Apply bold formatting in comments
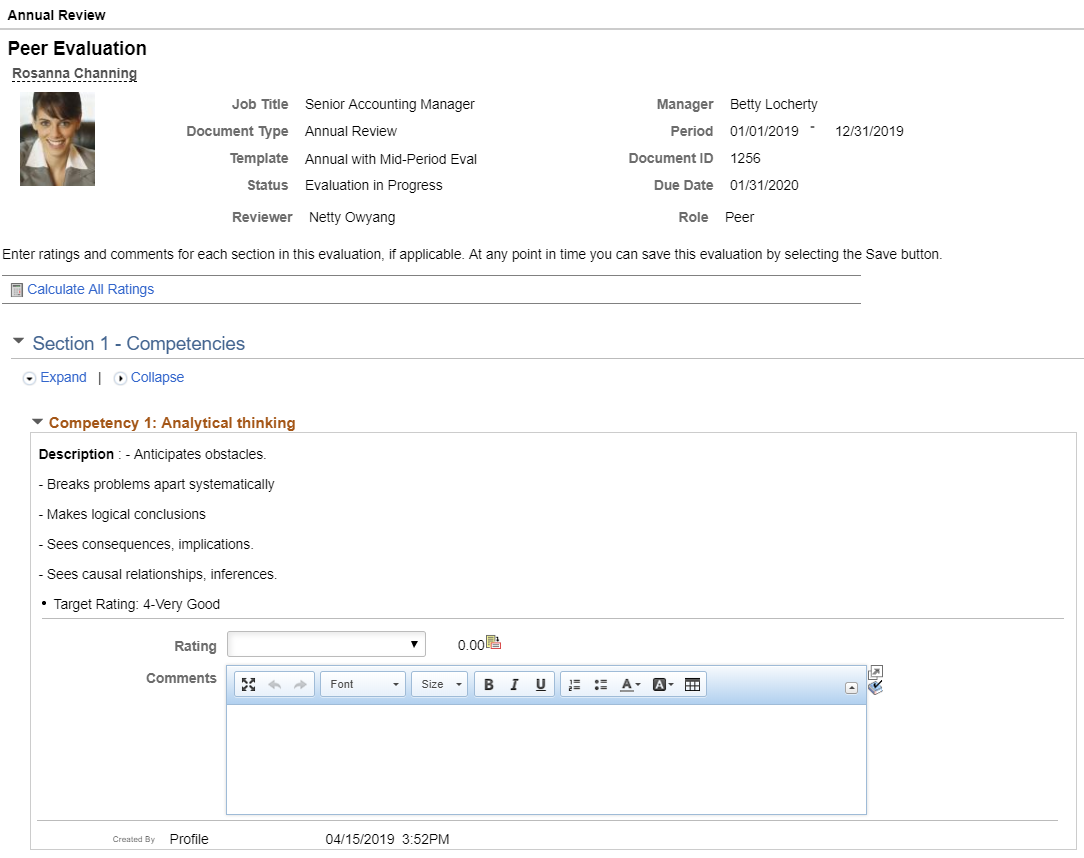 pyautogui.click(x=489, y=684)
